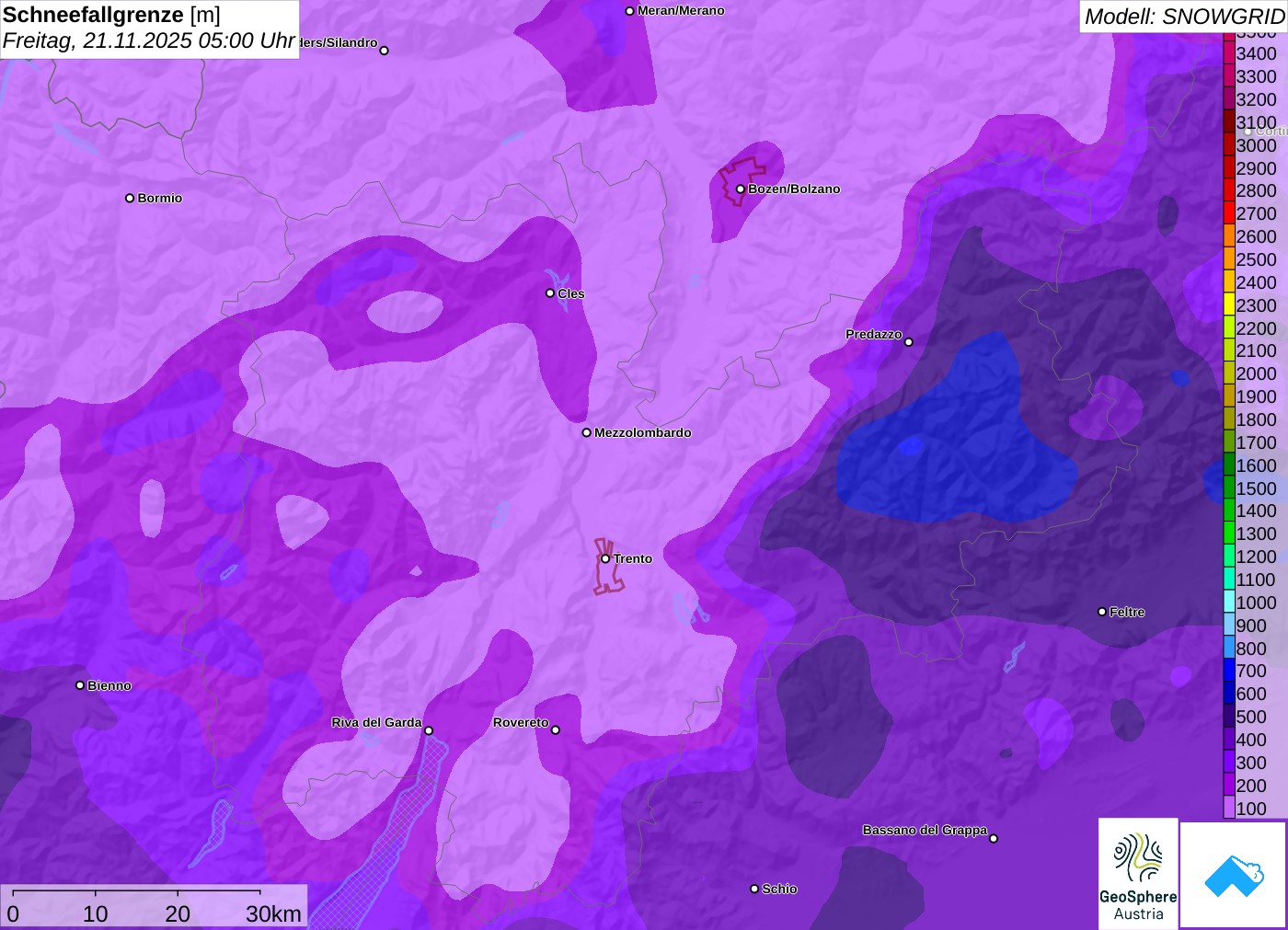Click the Trento municipality outline on the map
1288x930 pixels.
tap(607, 567)
